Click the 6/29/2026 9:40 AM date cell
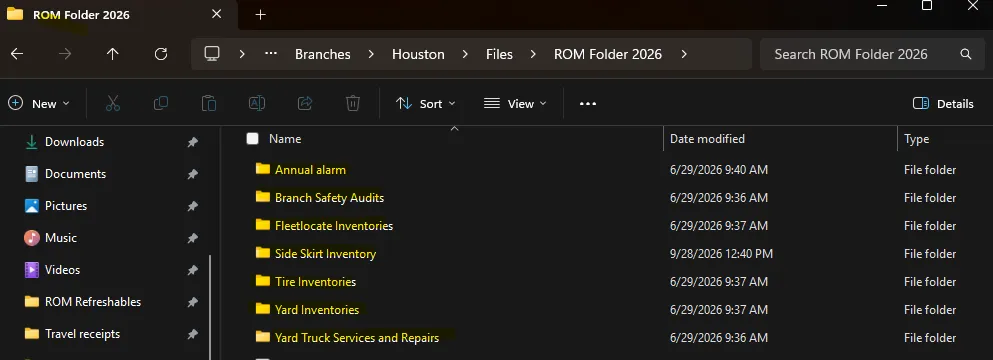This screenshot has height=360, width=993. click(719, 170)
